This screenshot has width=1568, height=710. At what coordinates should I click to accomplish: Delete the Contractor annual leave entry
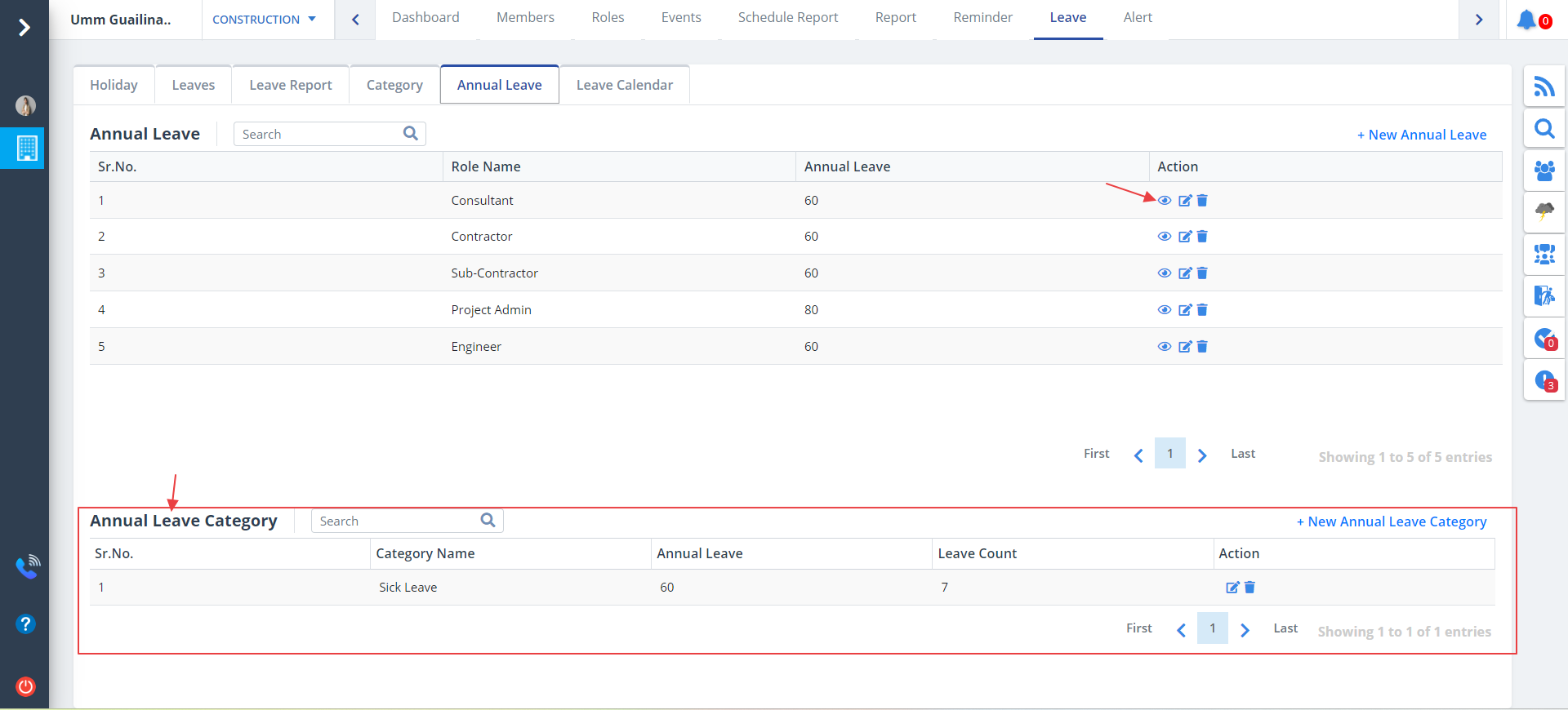[x=1202, y=237]
